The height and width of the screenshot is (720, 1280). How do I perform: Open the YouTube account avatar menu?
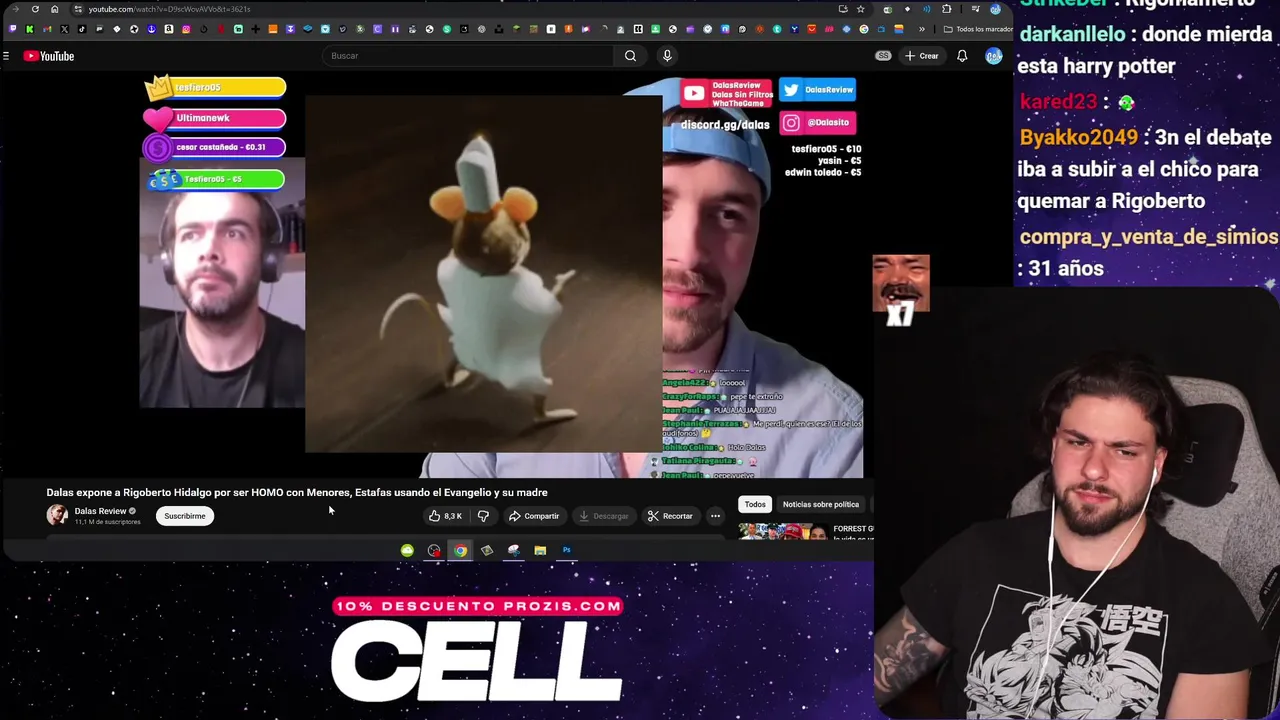(x=993, y=56)
